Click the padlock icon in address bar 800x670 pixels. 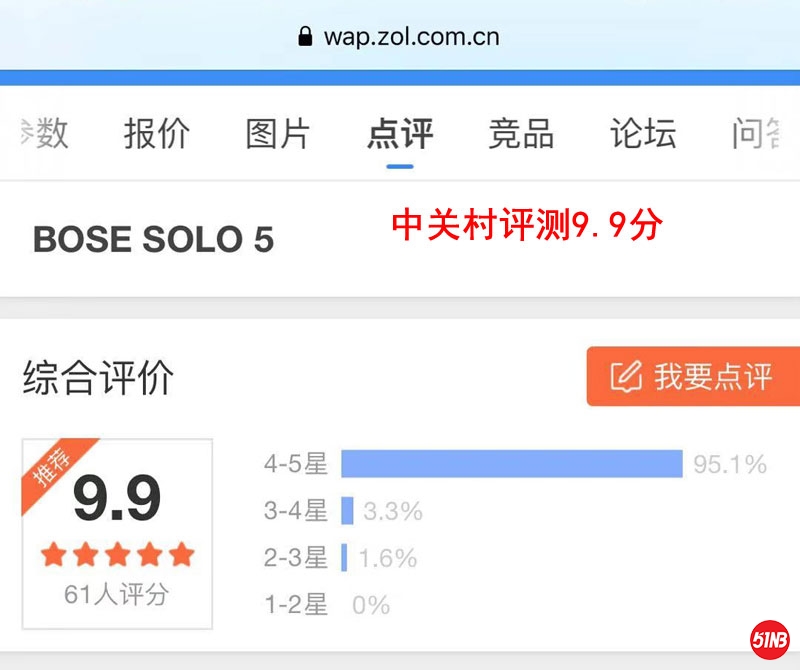point(306,37)
